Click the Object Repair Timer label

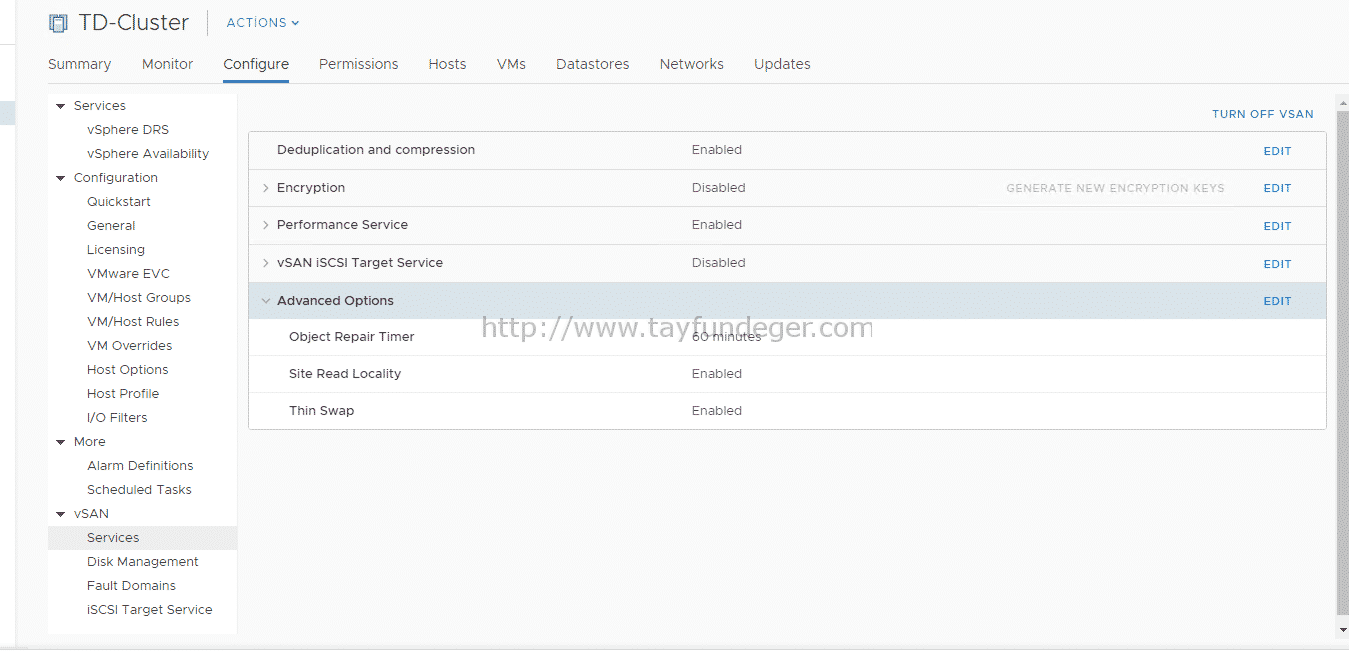click(351, 337)
